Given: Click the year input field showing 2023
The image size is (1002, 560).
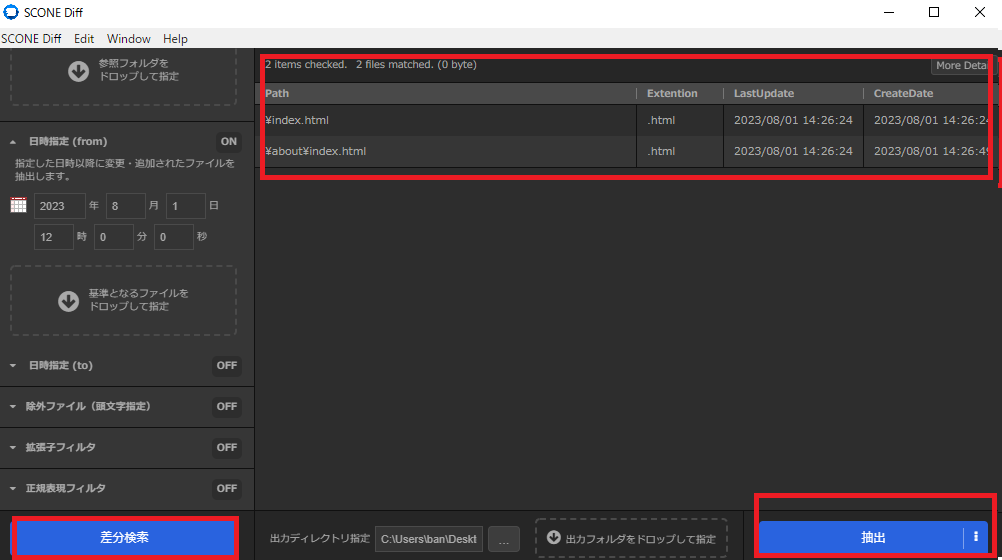Looking at the screenshot, I should tap(59, 206).
